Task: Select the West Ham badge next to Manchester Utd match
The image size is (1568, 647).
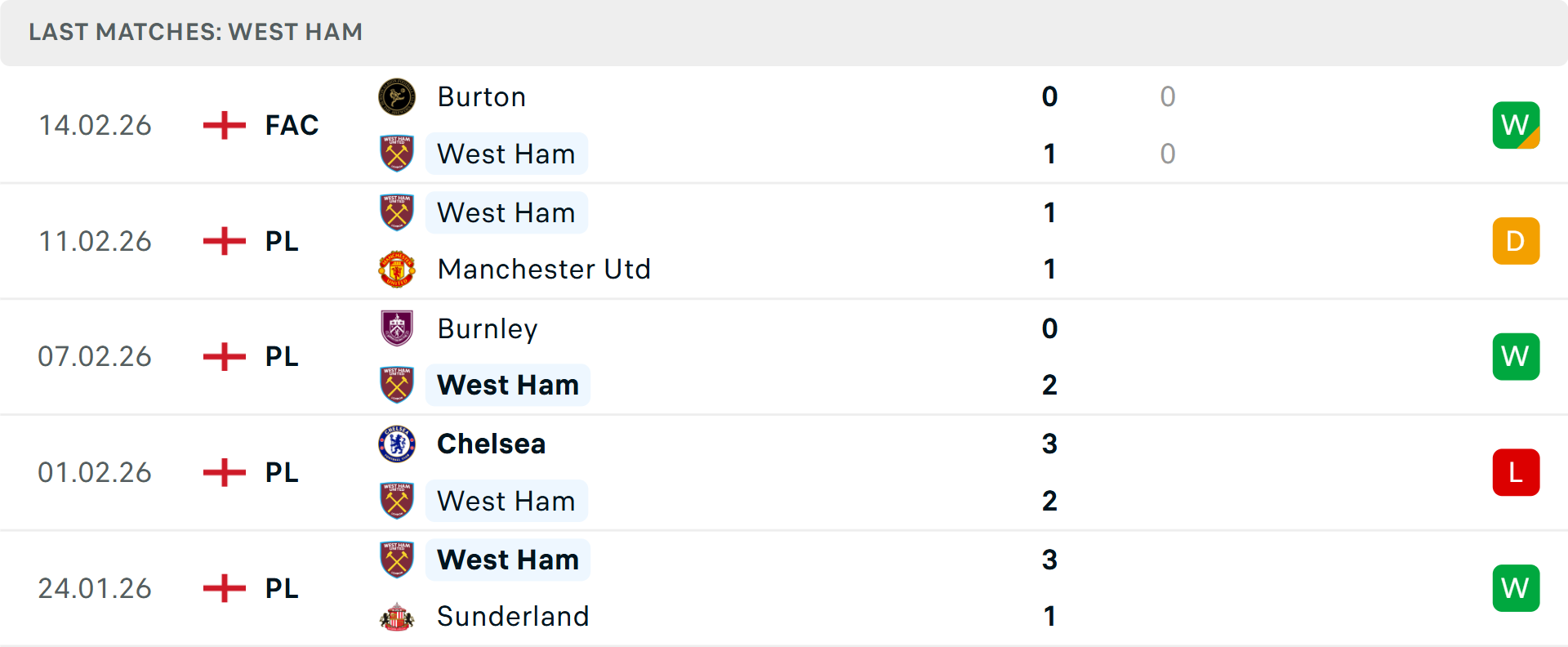Action: pos(398,212)
